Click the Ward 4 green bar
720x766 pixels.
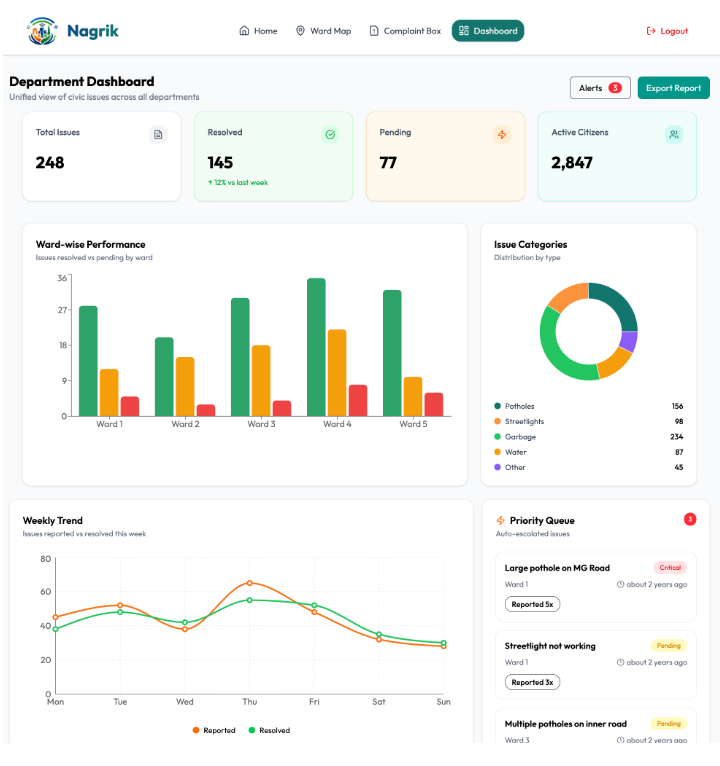point(317,347)
